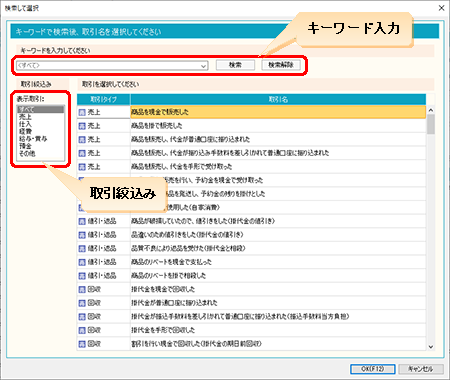The width and height of the screenshot is (450, 380).
Task: Select row 掛代金を手形で回収した
Action: (x=252, y=330)
